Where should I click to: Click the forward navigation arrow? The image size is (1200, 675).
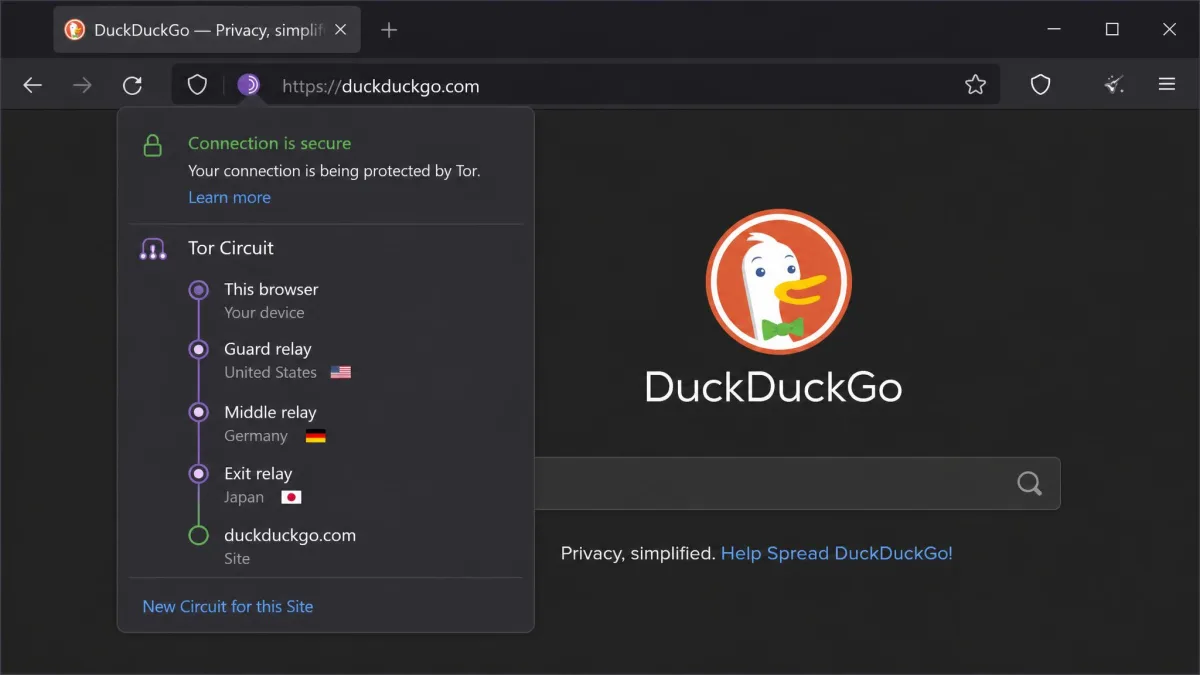82,85
